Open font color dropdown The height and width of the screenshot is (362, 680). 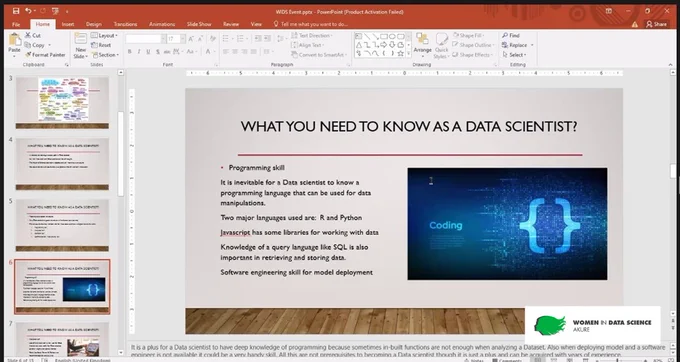(214, 52)
